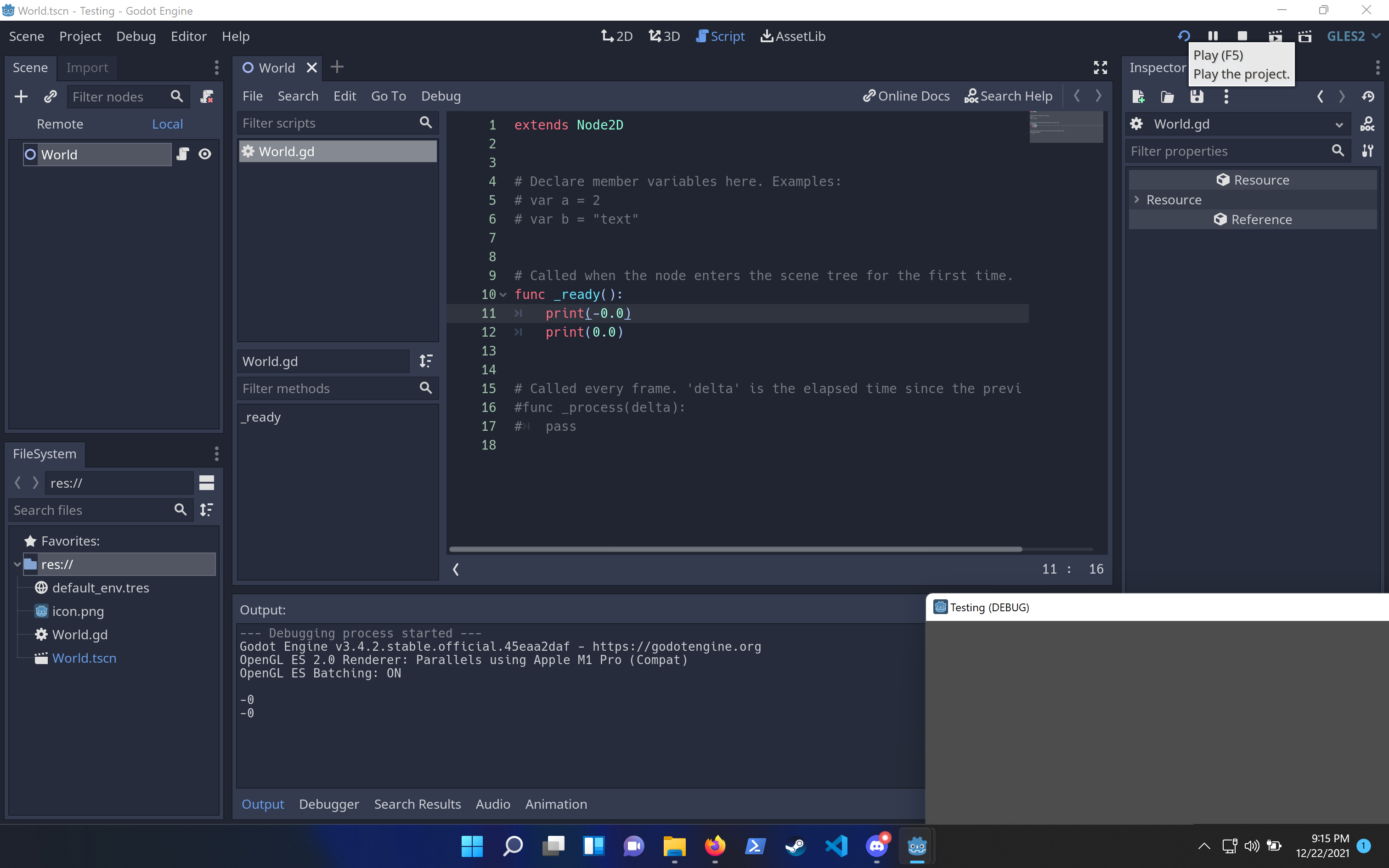Viewport: 1389px width, 868px height.
Task: Detach script from selected node
Action: point(207,96)
